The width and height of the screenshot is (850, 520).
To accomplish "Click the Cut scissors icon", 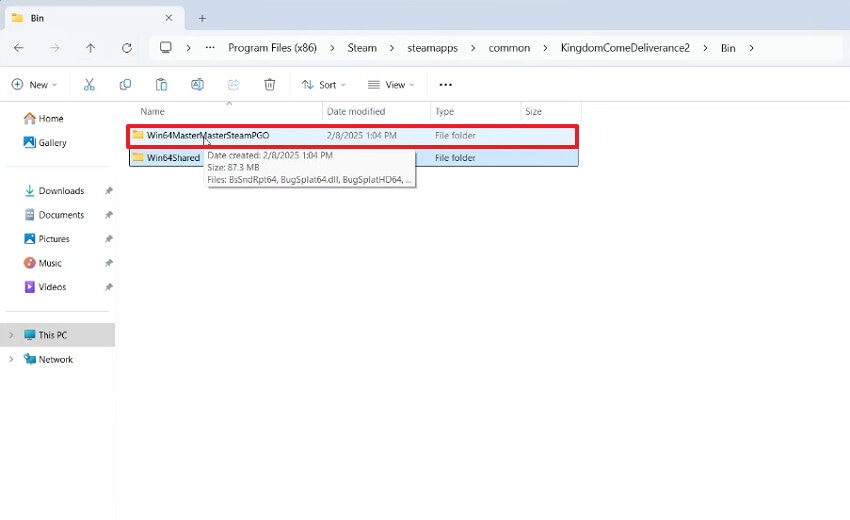I will click(89, 85).
